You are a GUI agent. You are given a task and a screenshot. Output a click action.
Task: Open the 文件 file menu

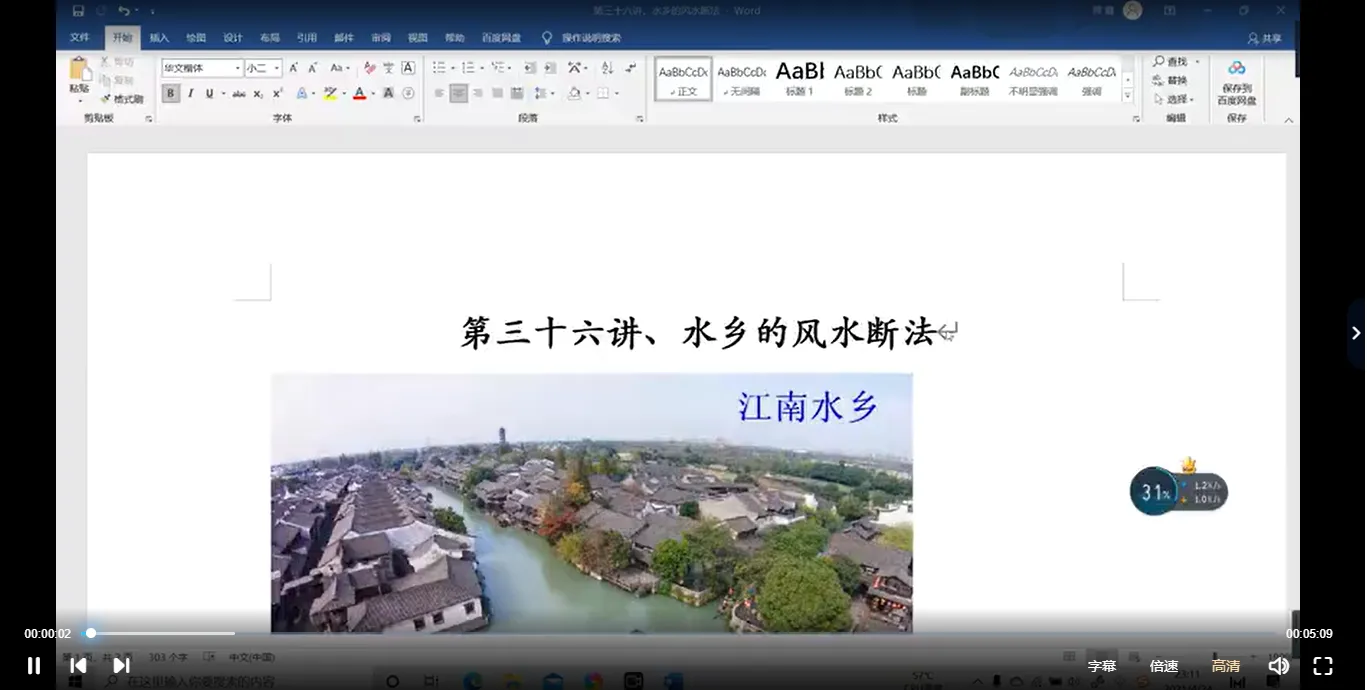coord(80,38)
